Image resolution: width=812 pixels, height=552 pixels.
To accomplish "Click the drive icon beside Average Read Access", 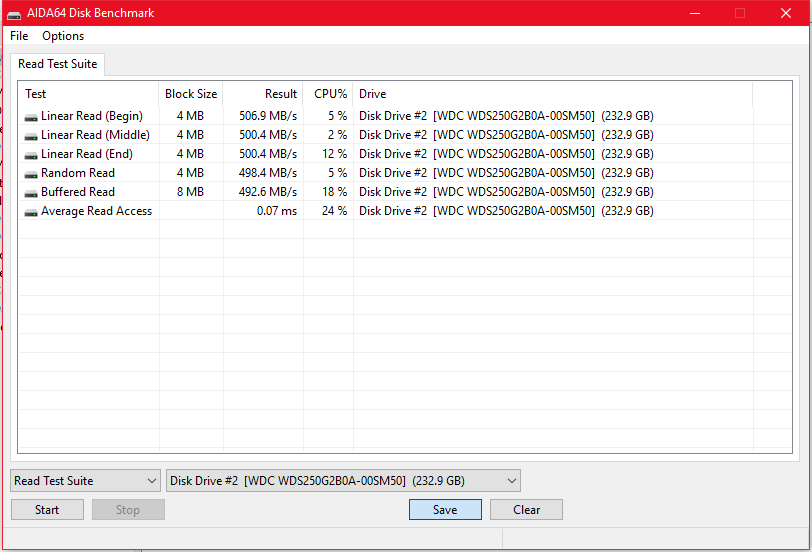I will (31, 212).
